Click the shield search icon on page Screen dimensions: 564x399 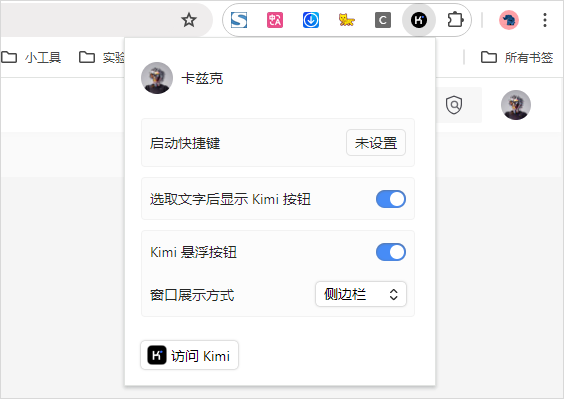click(x=454, y=105)
